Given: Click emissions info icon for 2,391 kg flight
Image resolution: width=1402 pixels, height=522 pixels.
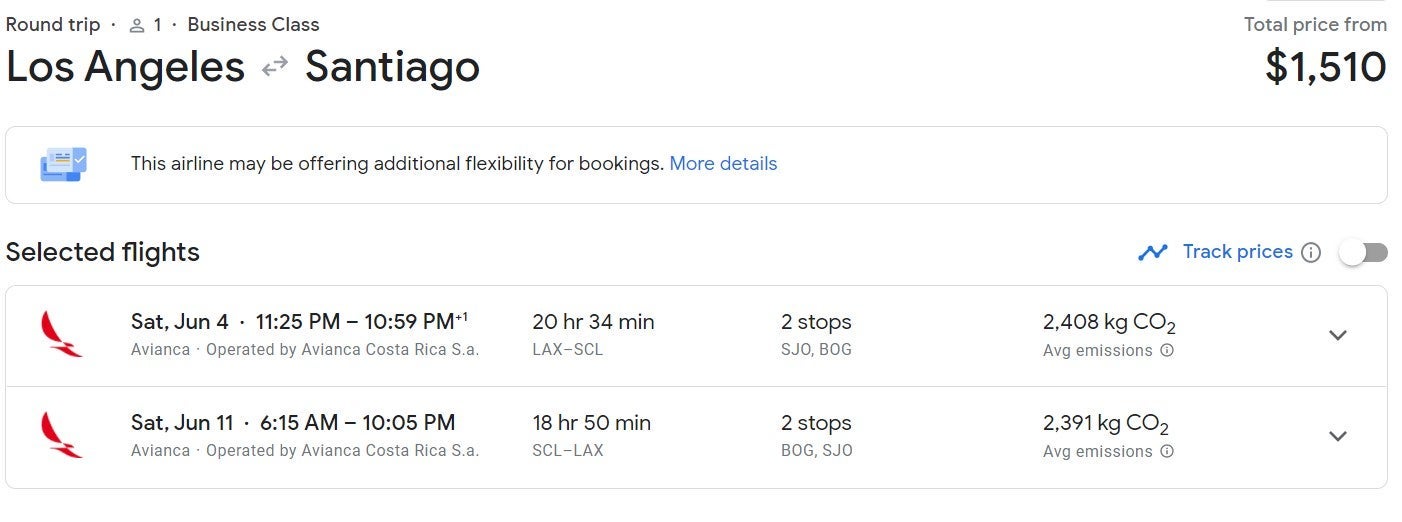Looking at the screenshot, I should click(1167, 452).
